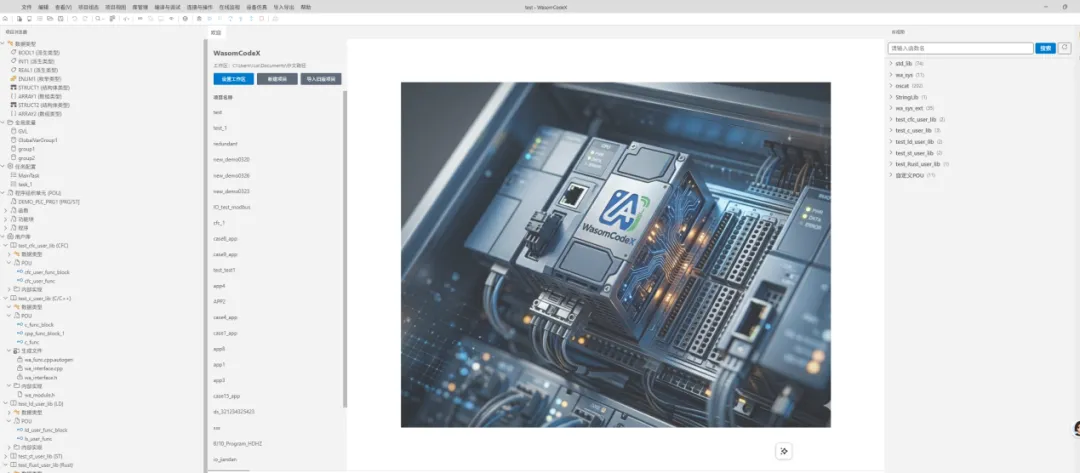
Task: Click the floating sparkle icon below image
Action: (784, 451)
